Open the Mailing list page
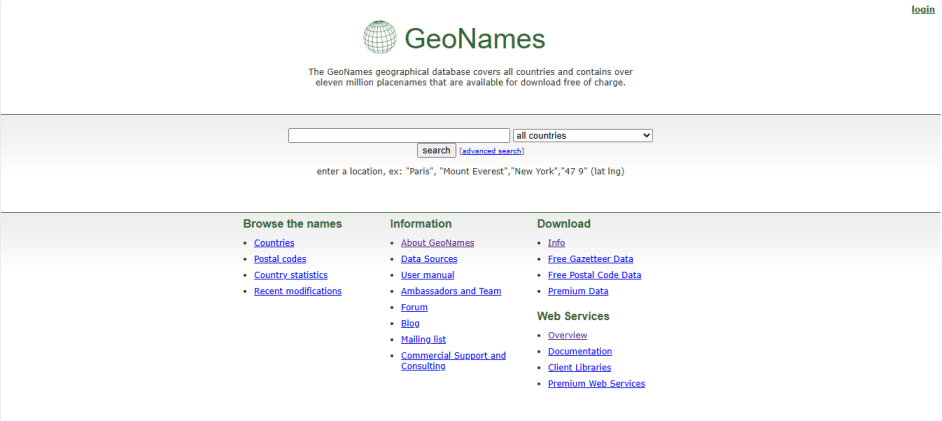Viewport: 942px width, 421px height. [423, 339]
